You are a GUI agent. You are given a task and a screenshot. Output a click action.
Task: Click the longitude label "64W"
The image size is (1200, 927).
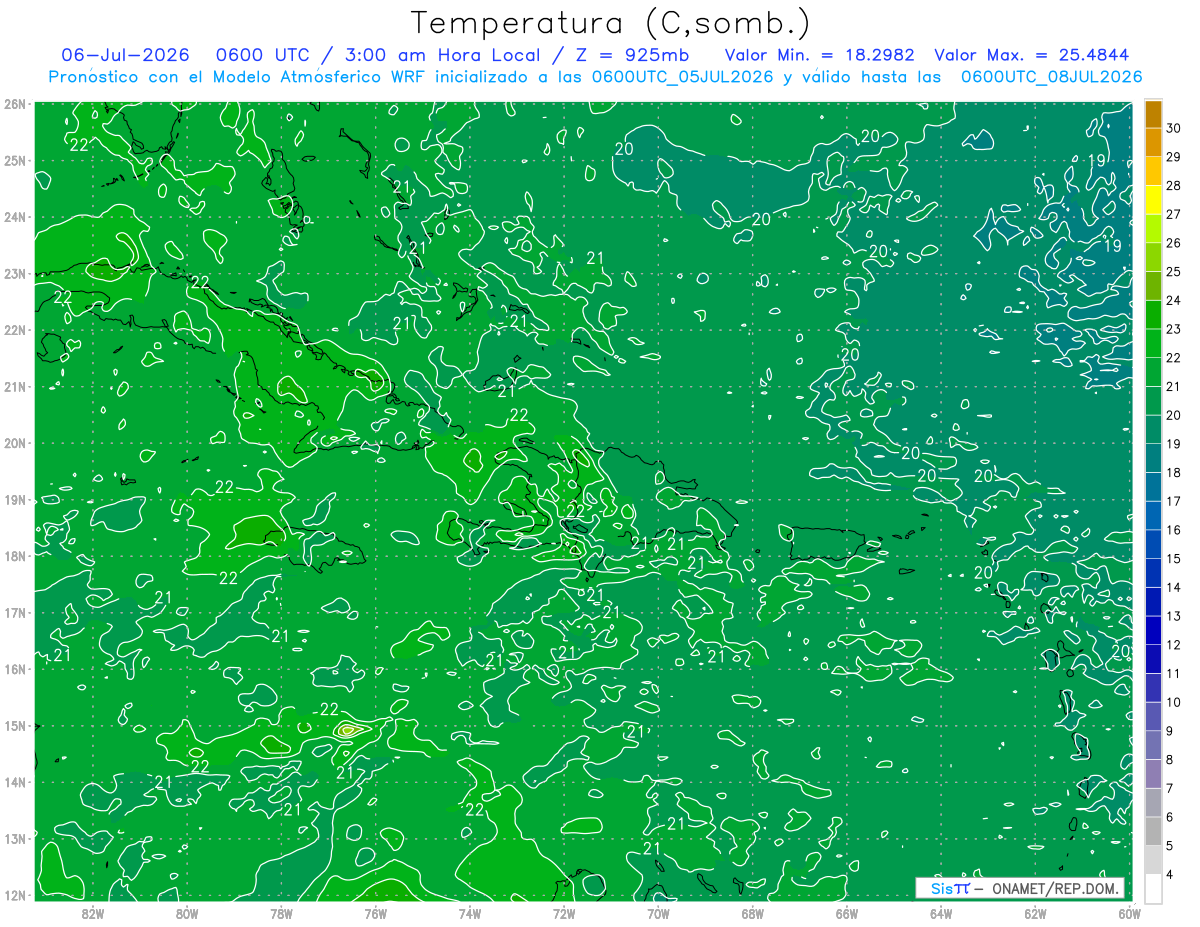click(x=941, y=913)
